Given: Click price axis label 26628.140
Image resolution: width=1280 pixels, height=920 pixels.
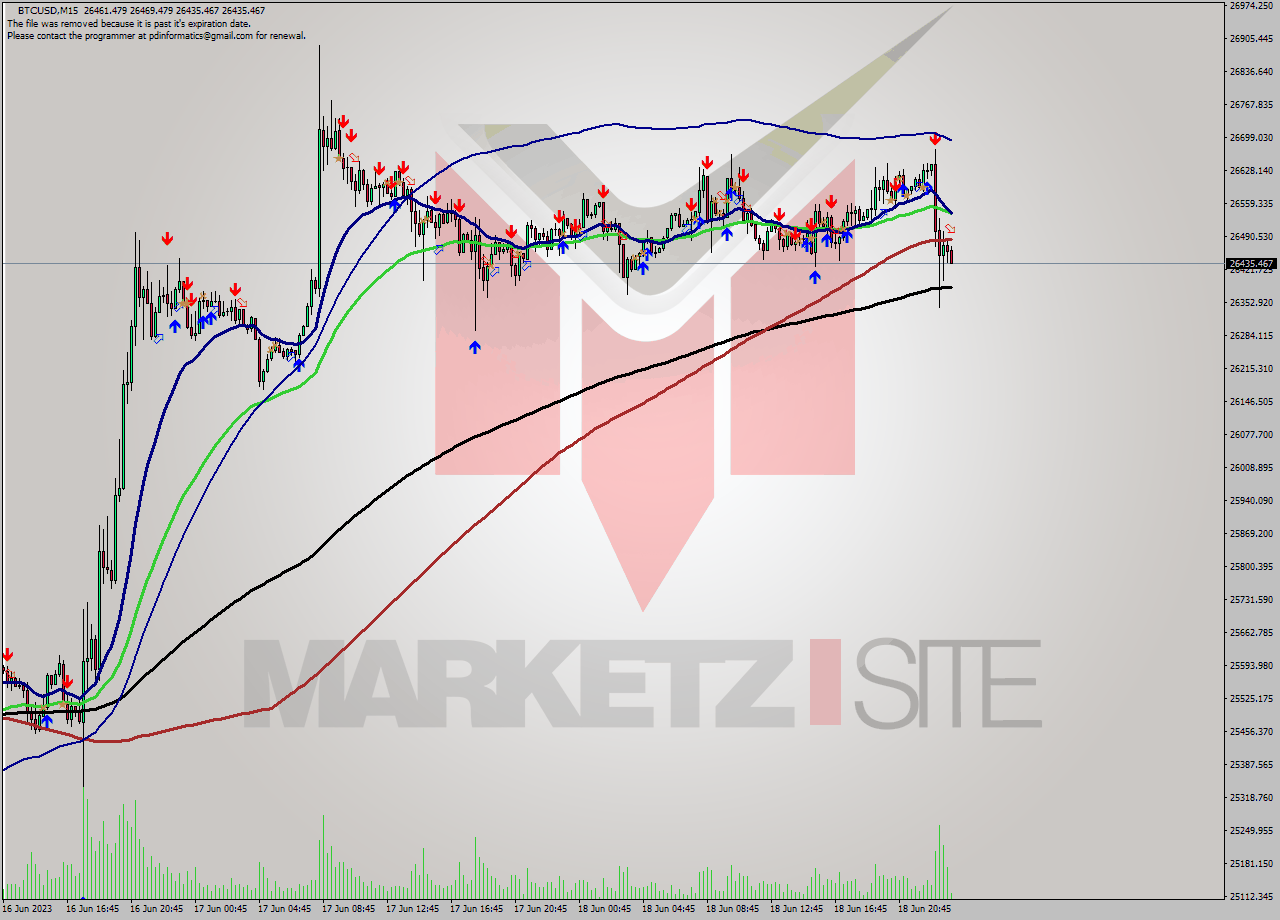Looking at the screenshot, I should tap(1252, 171).
